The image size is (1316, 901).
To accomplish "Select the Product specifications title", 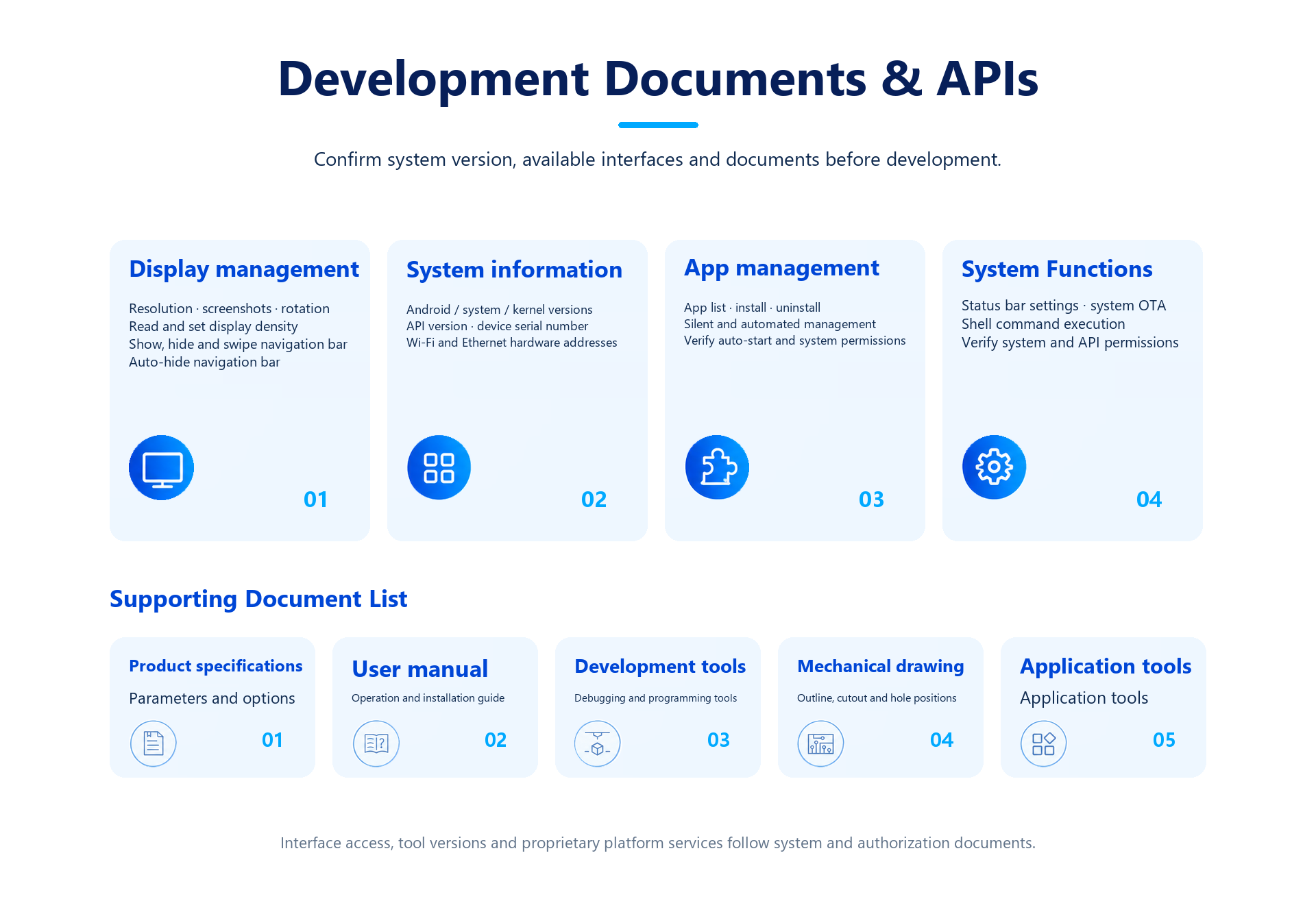I will 216,666.
